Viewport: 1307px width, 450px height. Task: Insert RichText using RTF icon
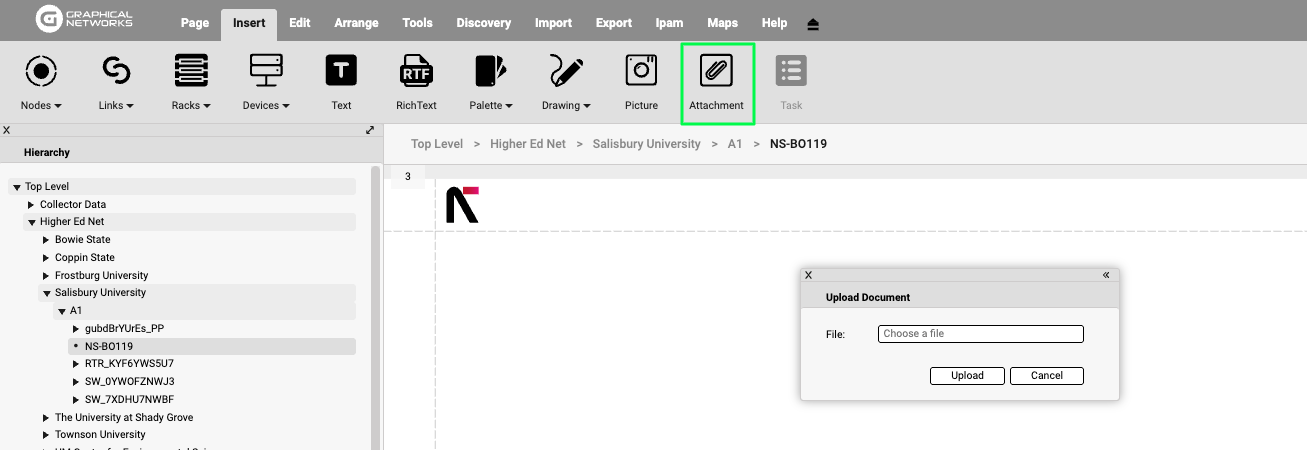coord(416,71)
